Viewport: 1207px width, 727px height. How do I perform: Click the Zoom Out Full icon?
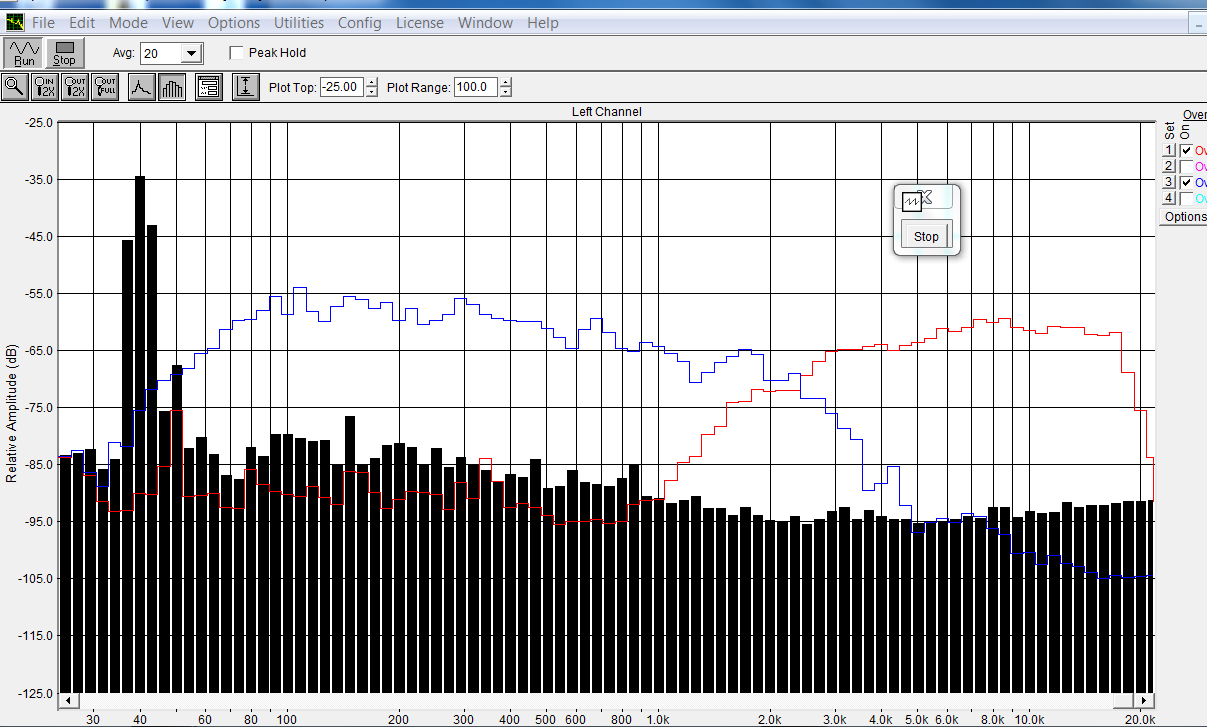(105, 87)
